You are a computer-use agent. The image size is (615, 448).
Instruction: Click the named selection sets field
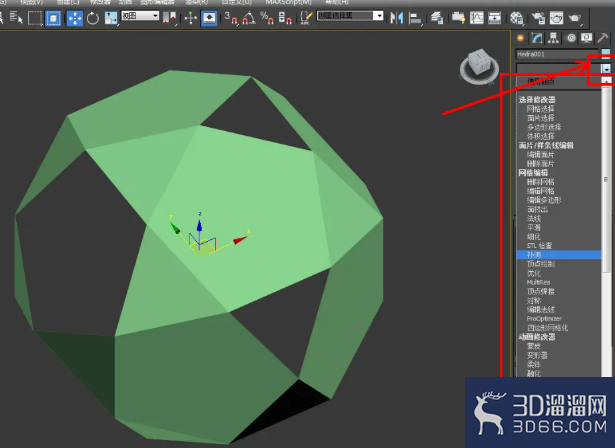pos(345,16)
